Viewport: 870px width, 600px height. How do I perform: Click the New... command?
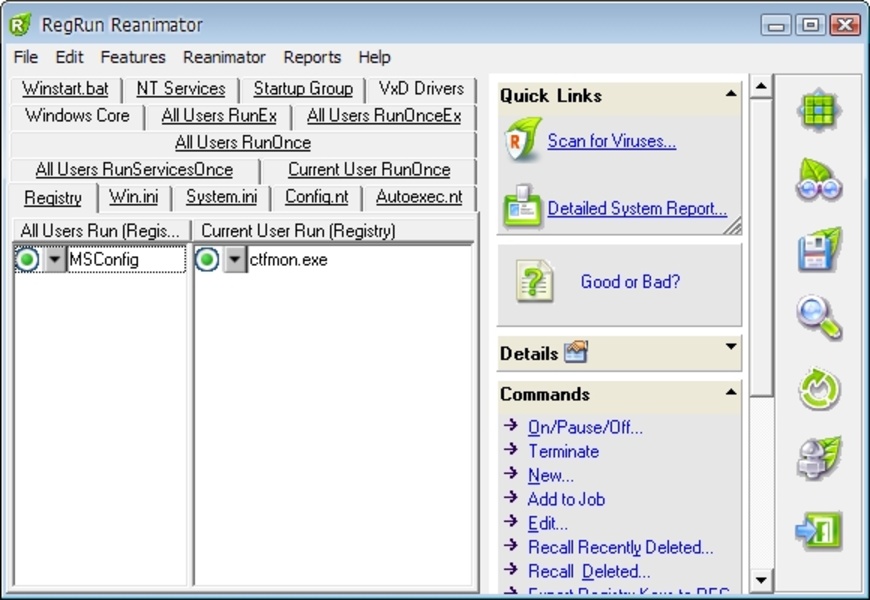(x=550, y=475)
